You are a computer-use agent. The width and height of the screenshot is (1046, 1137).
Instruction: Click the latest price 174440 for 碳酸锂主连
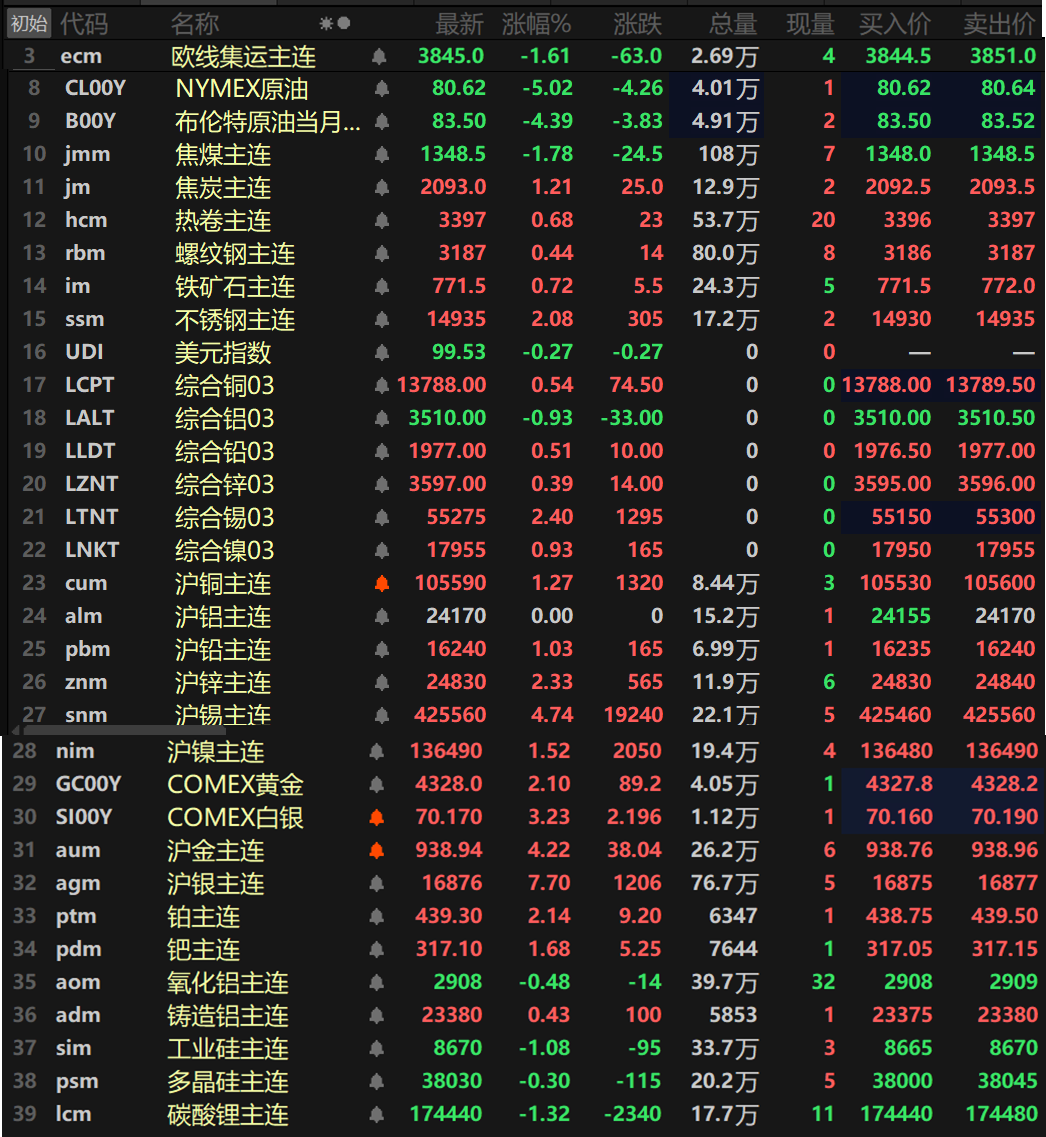[x=446, y=1114]
